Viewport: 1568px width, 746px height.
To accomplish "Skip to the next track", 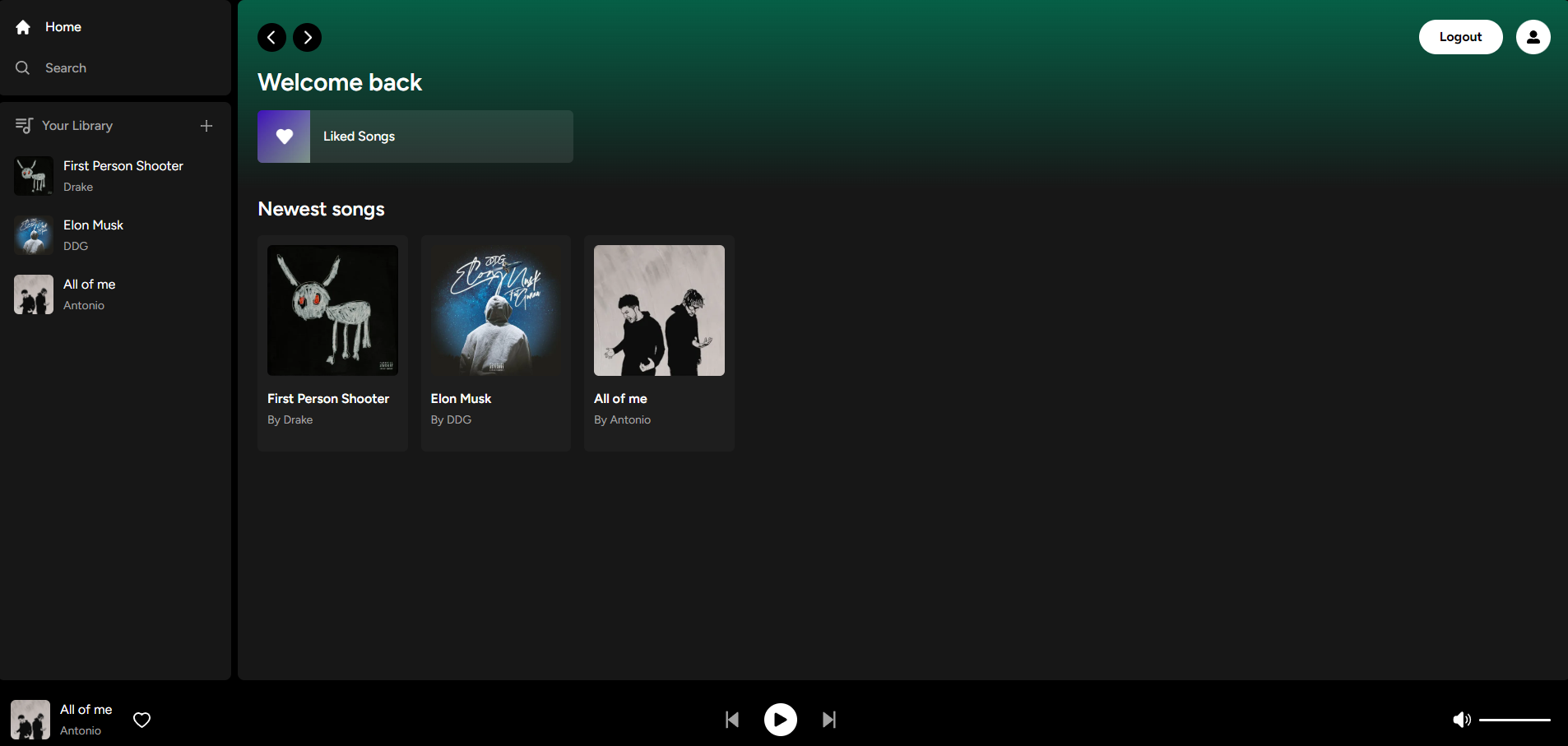I will pyautogui.click(x=829, y=721).
